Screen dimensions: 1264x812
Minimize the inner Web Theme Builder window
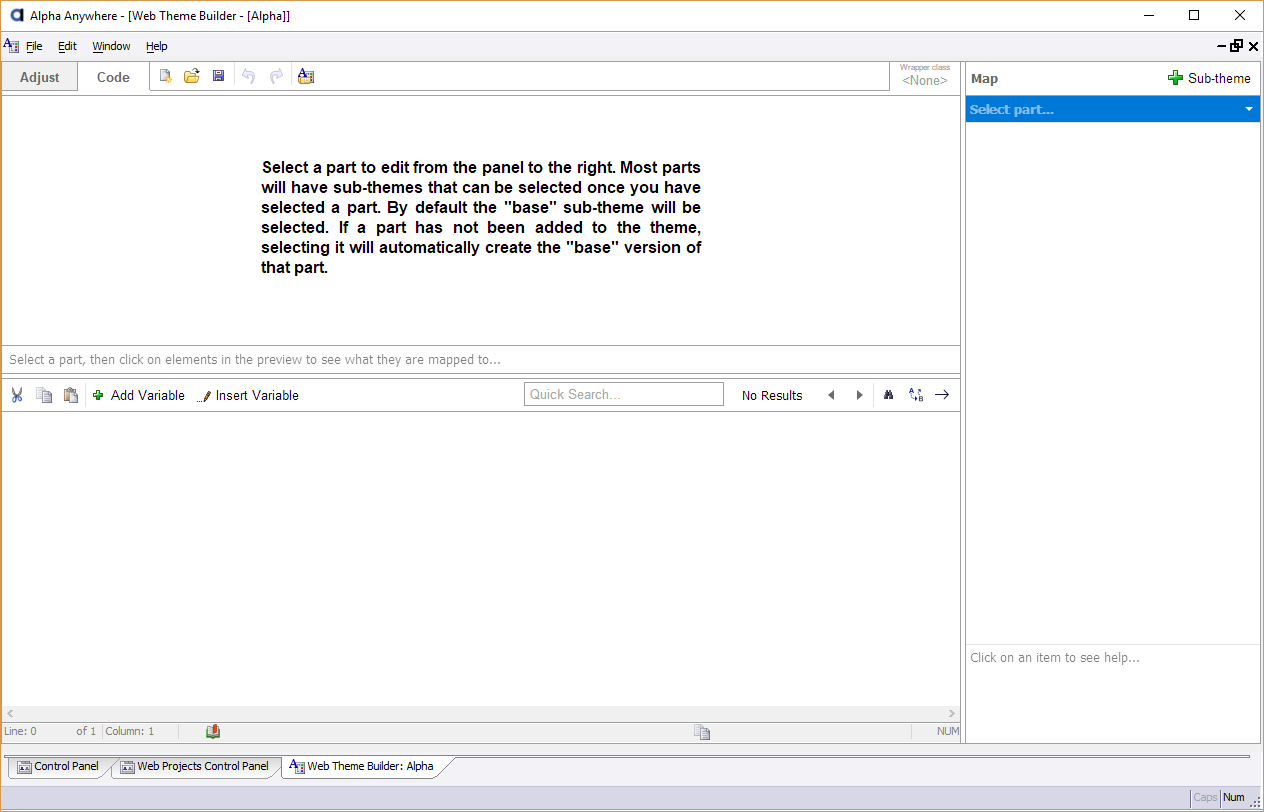(x=1222, y=46)
